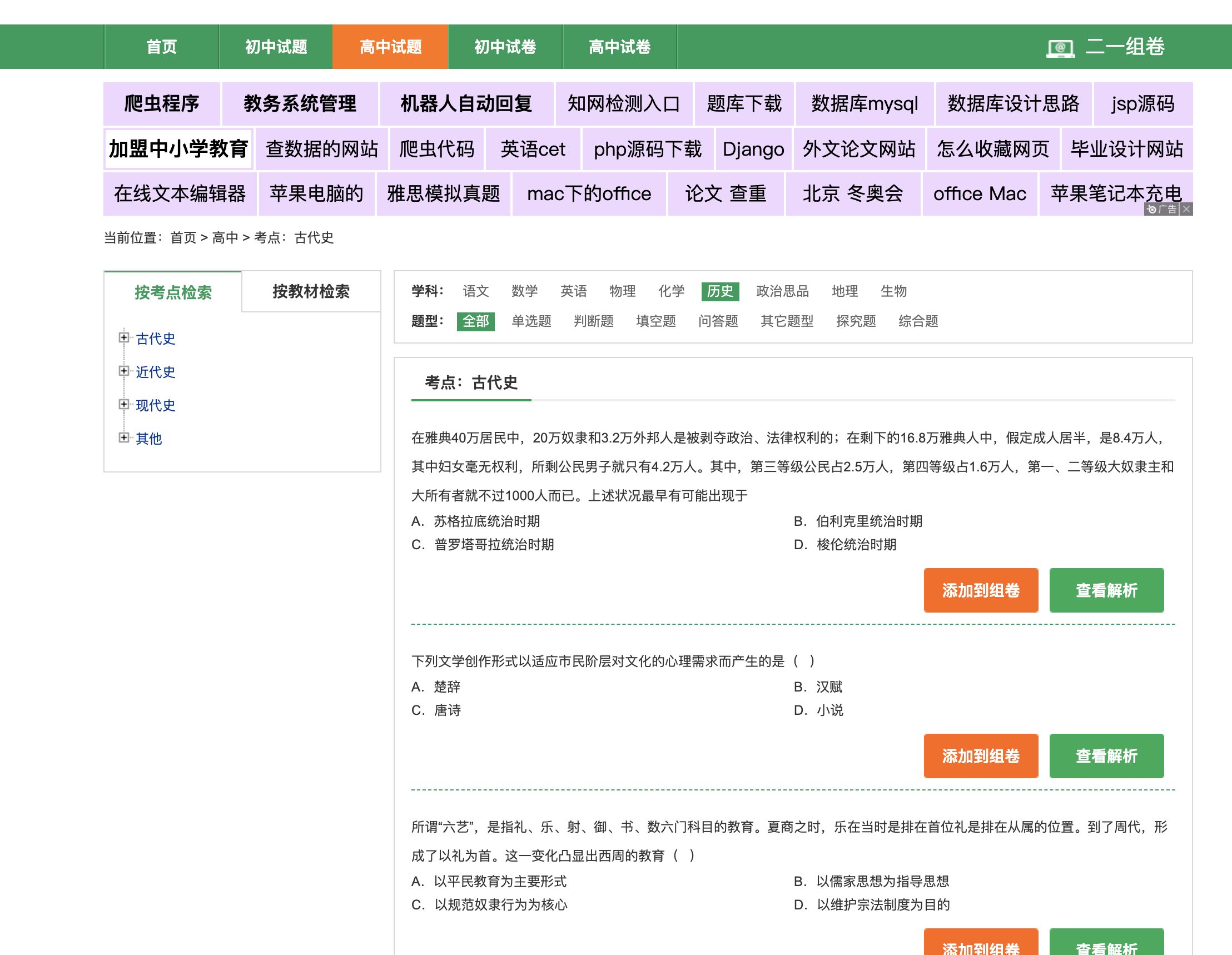Screen dimensions: 1232x955
Task: Expand the 其他 tree node
Action: [123, 437]
